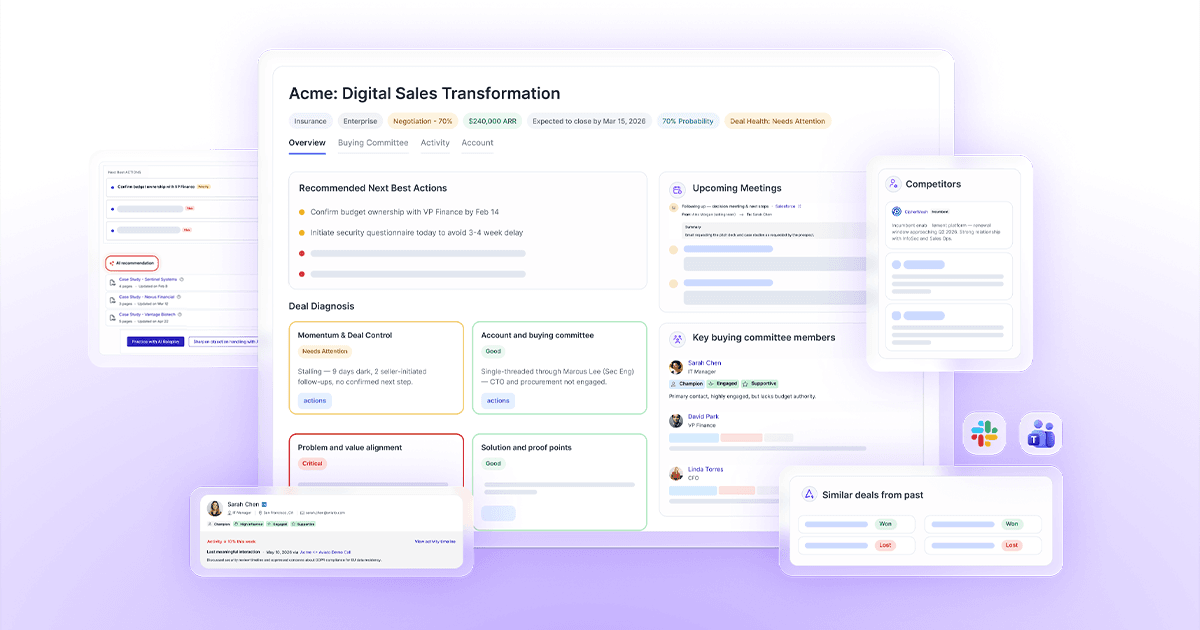Click the Negotiation - 70% stage chip
This screenshot has width=1200, height=630.
pos(423,121)
